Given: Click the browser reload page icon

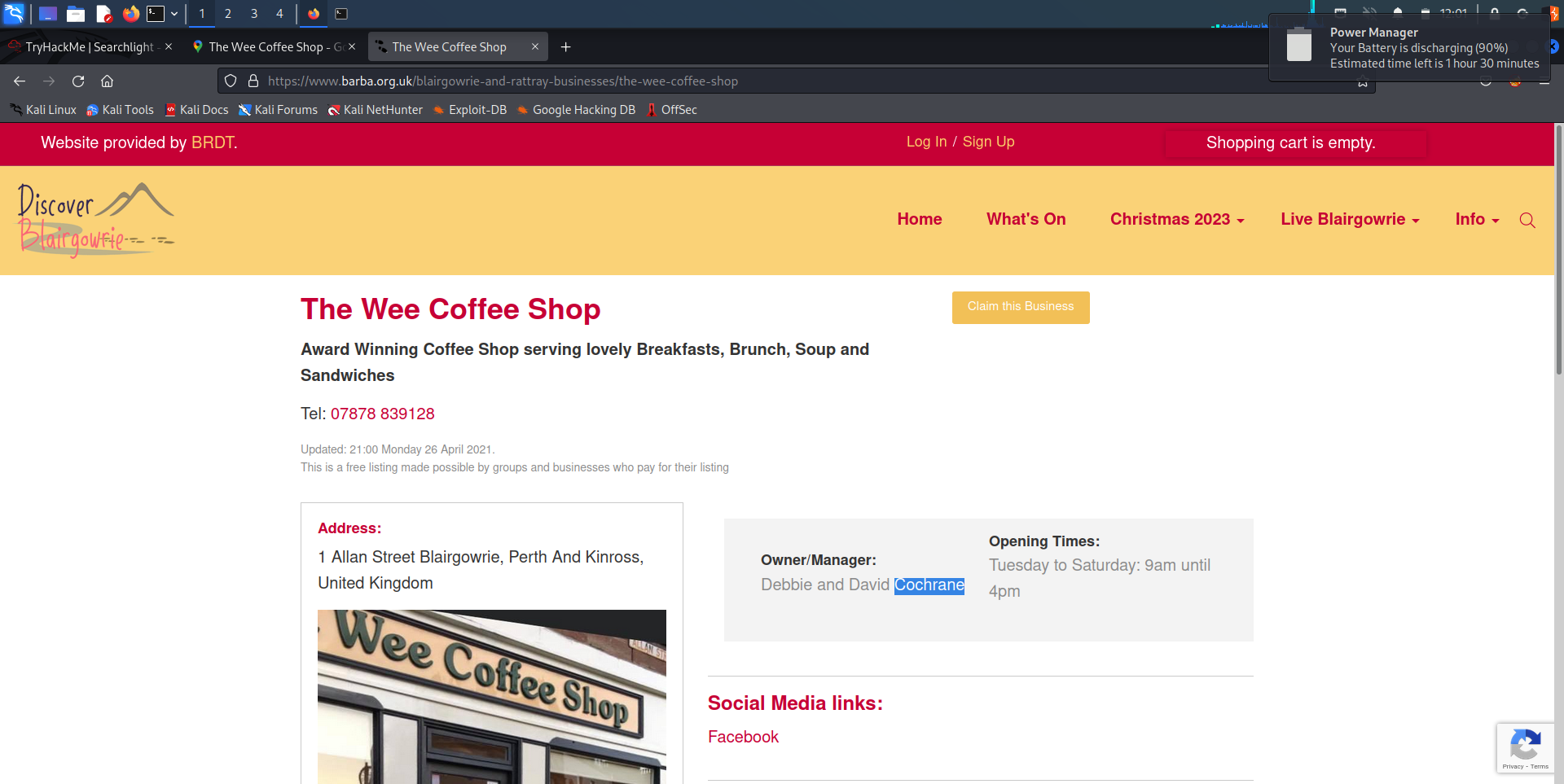Looking at the screenshot, I should pyautogui.click(x=78, y=81).
